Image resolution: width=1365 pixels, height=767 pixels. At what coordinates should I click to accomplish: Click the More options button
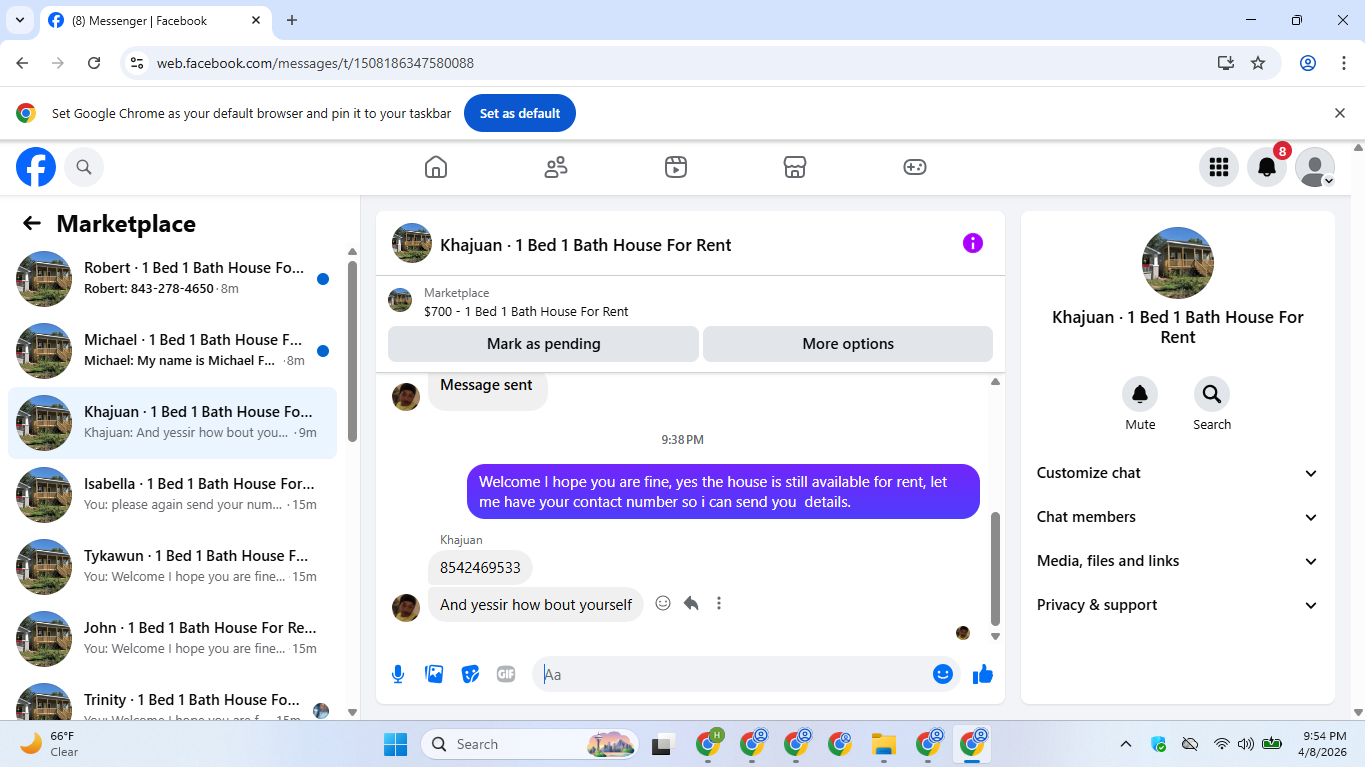click(848, 344)
